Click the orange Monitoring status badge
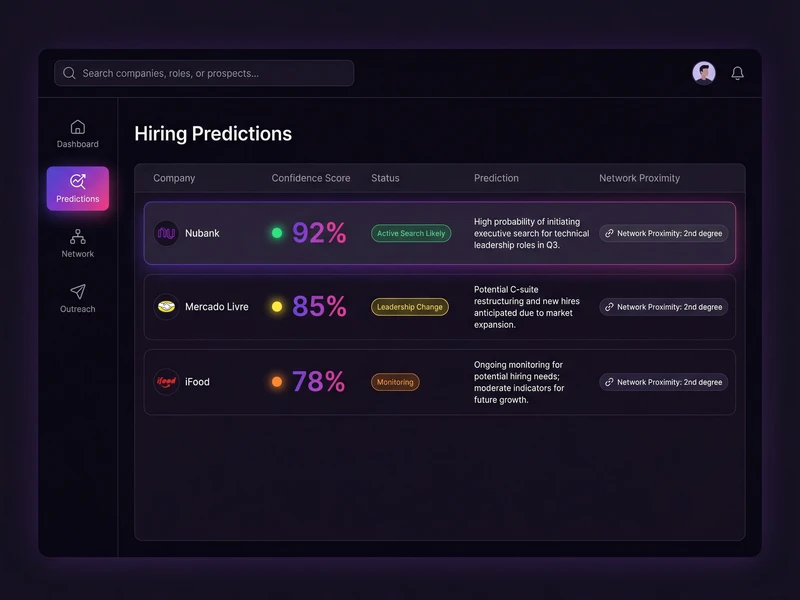Image resolution: width=800 pixels, height=600 pixels. coord(395,382)
